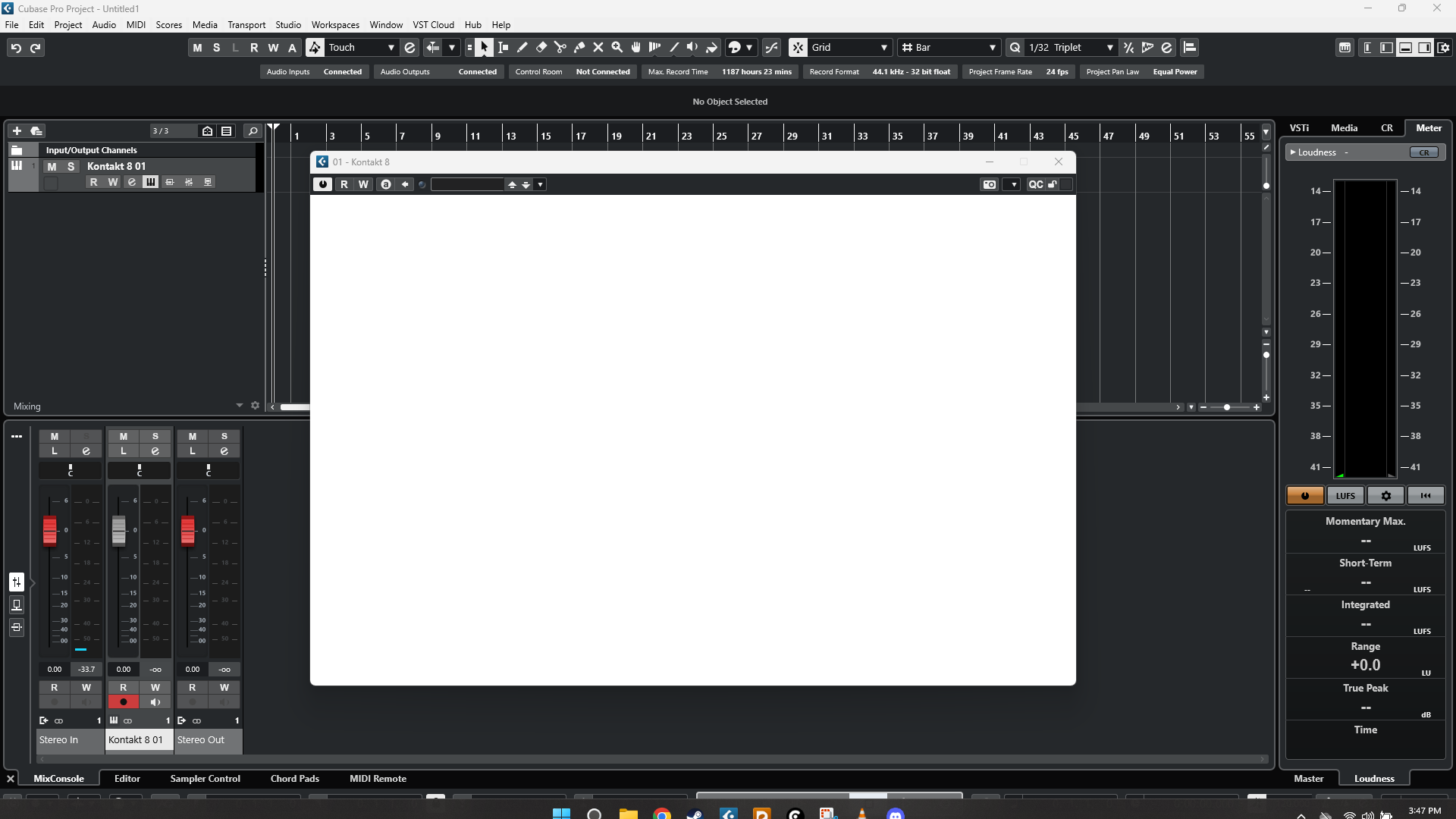1456x819 pixels.
Task: Open the Workspaces menu
Action: (335, 24)
